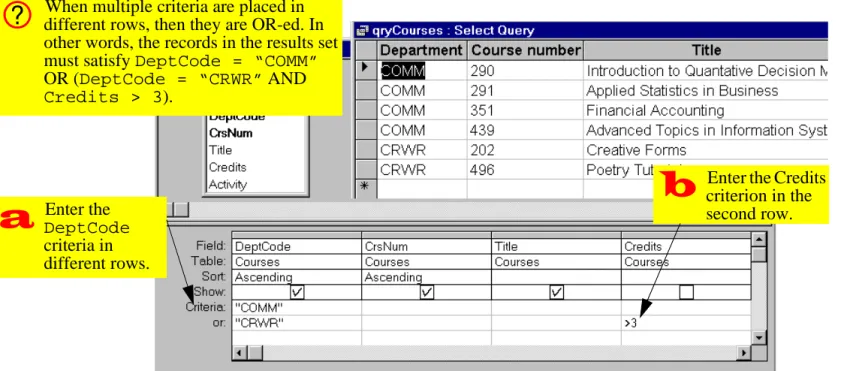Click the Credits Field cell in design grid
Viewport: 847px width, 371px height.
pyautogui.click(x=686, y=246)
